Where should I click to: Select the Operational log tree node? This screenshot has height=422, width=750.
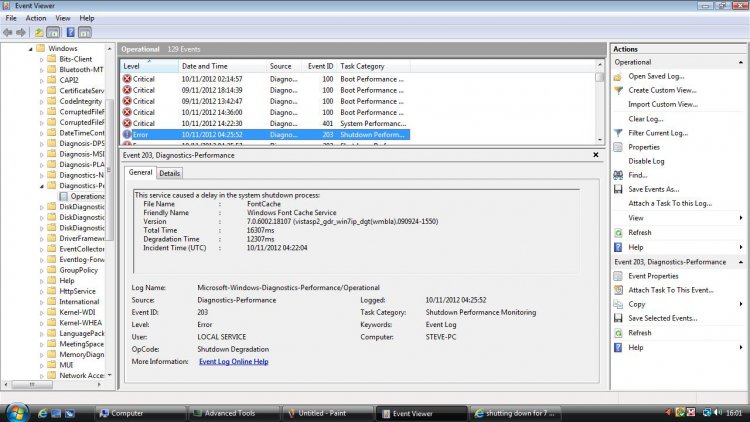86,196
